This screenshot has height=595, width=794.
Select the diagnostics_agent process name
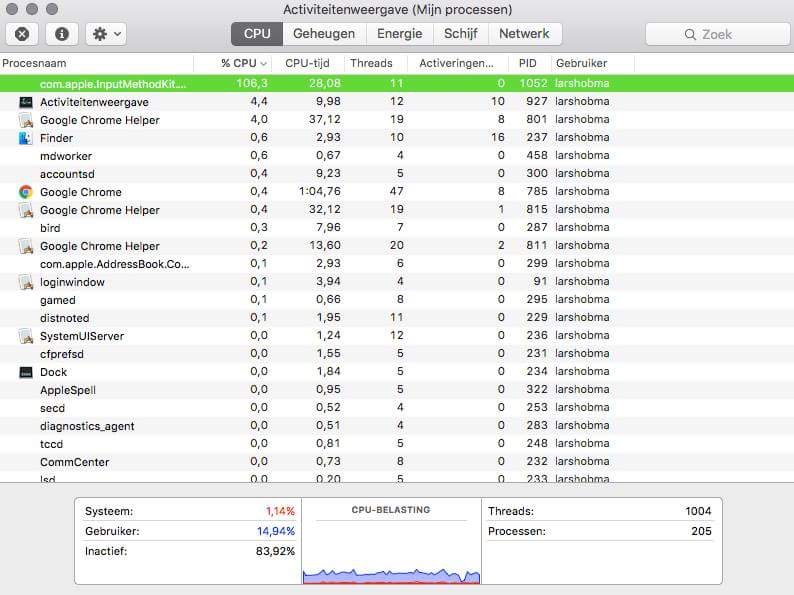(x=87, y=426)
